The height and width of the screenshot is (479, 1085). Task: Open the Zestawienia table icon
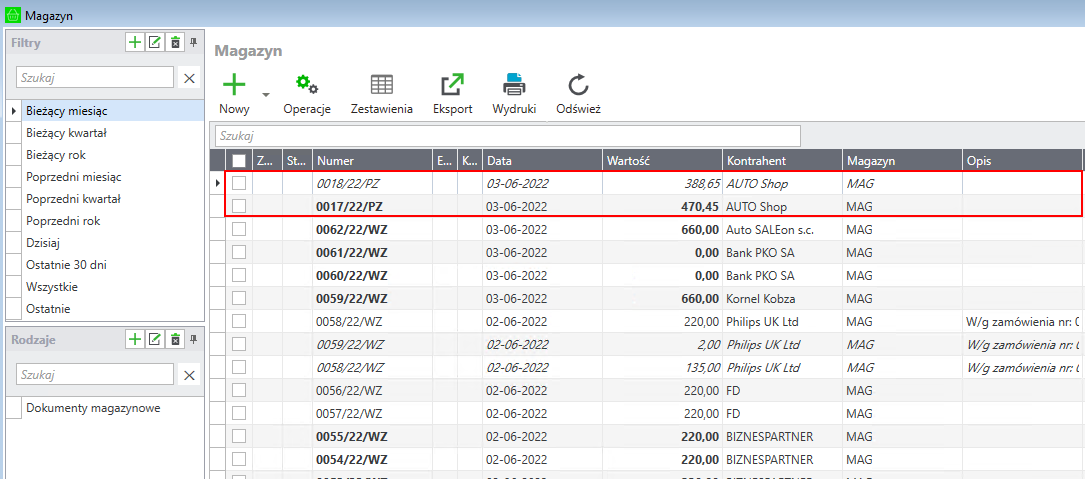pyautogui.click(x=381, y=85)
